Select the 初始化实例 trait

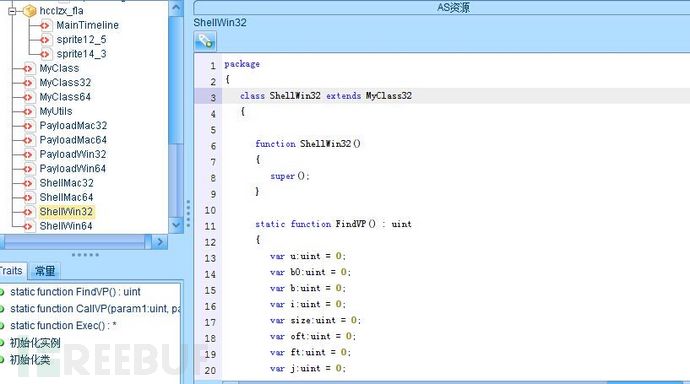[x=35, y=343]
